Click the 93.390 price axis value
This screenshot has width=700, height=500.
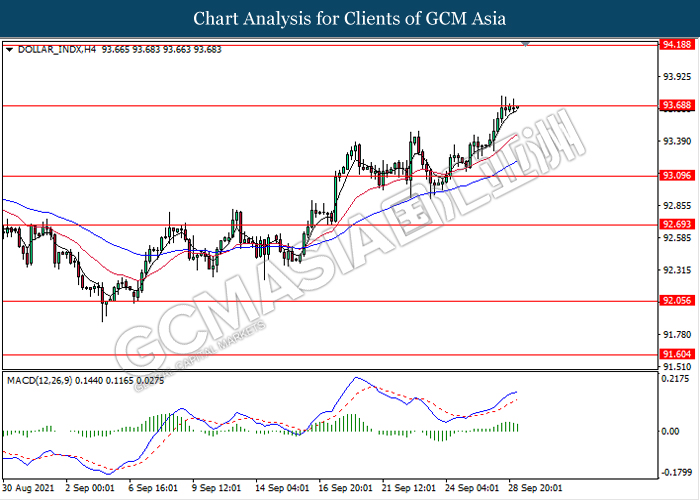677,142
